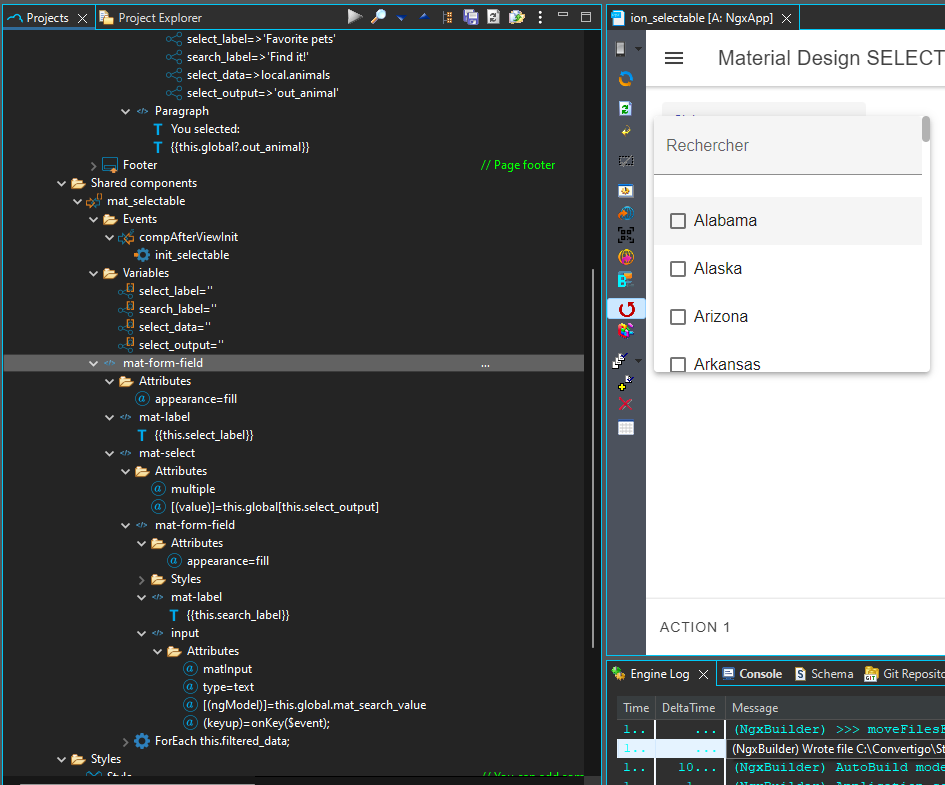The width and height of the screenshot is (945, 785).
Task: Collapse the mat-form-field tree node
Action: (x=94, y=364)
